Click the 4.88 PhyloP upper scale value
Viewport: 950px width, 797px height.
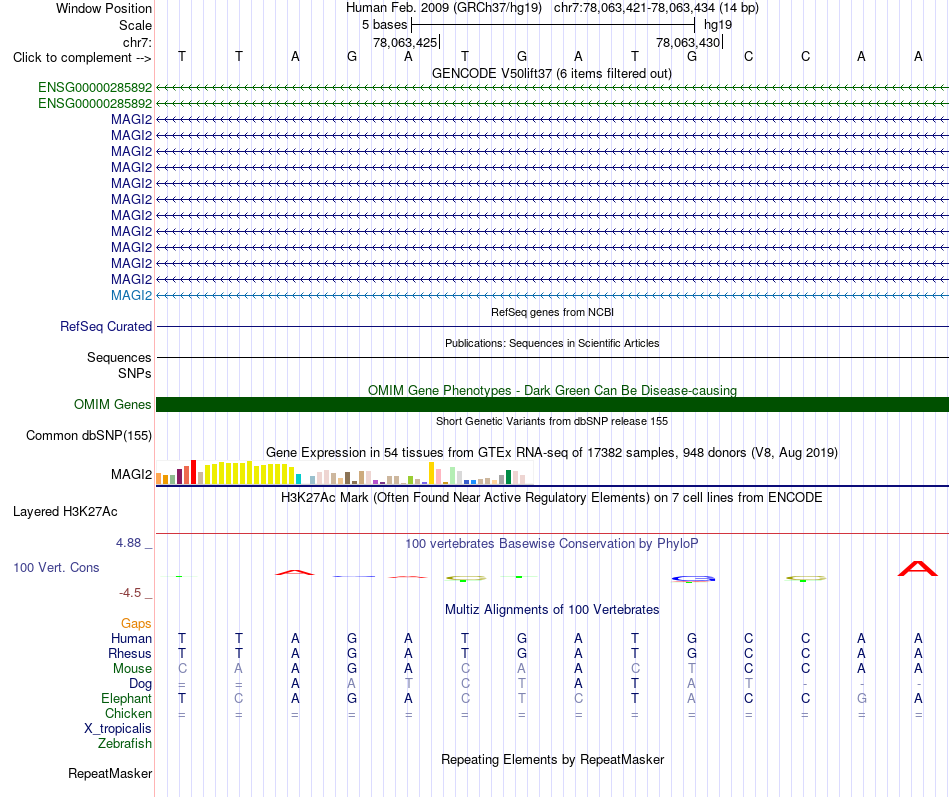[x=128, y=542]
